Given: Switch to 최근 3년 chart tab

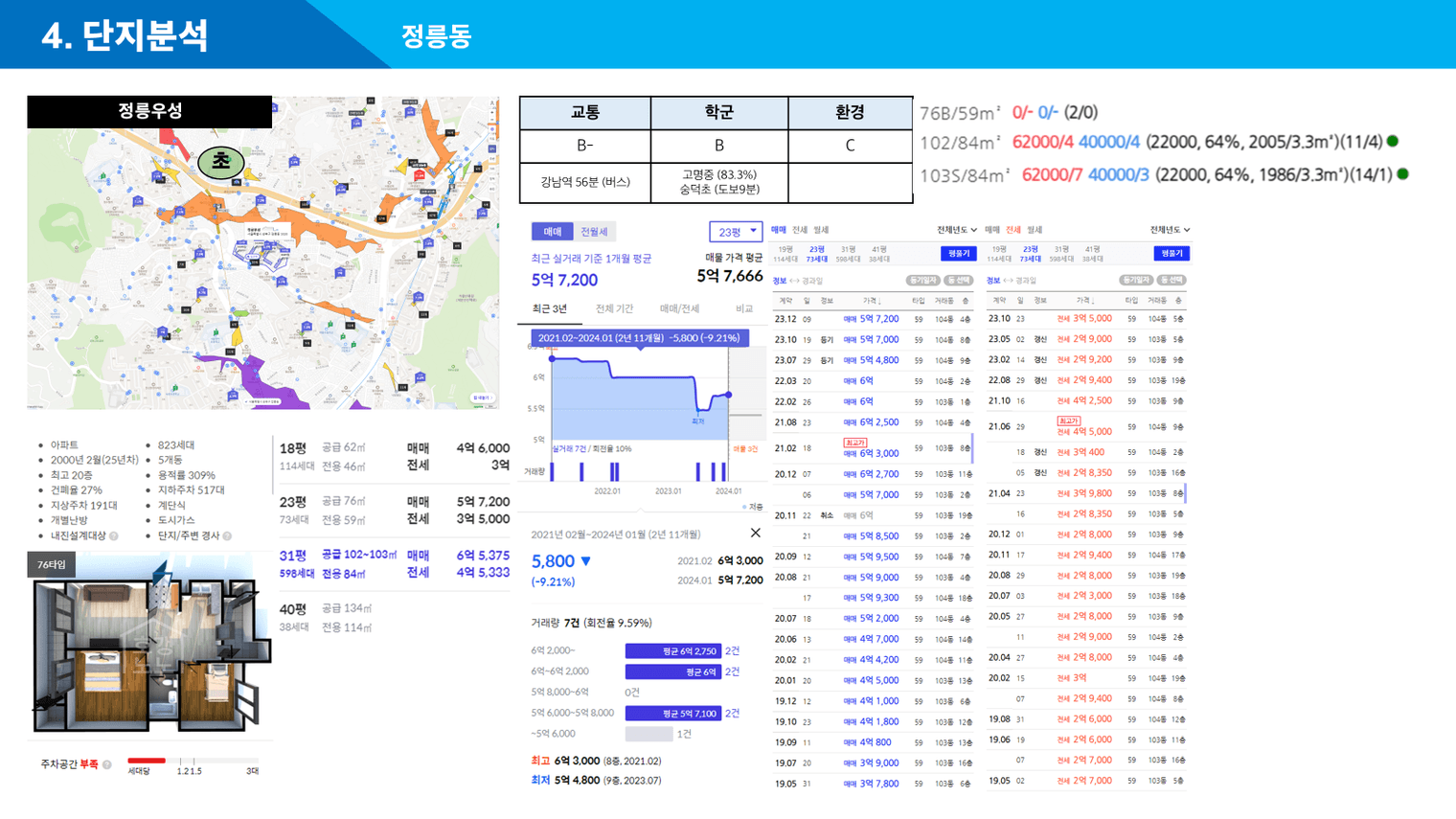Looking at the screenshot, I should pyautogui.click(x=550, y=308).
